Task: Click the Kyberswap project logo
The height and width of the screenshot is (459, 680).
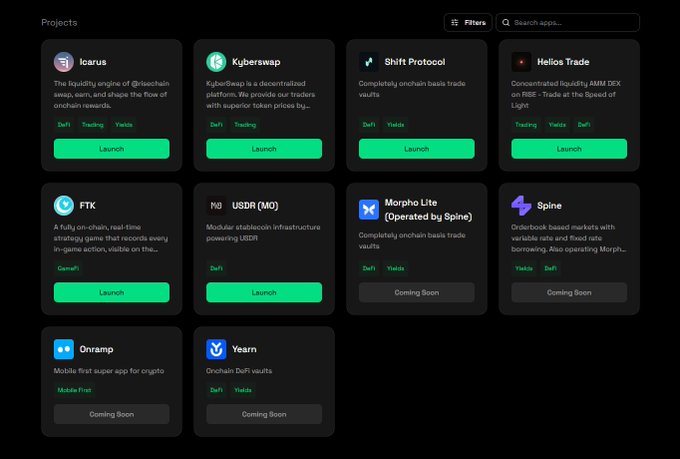Action: (x=216, y=62)
